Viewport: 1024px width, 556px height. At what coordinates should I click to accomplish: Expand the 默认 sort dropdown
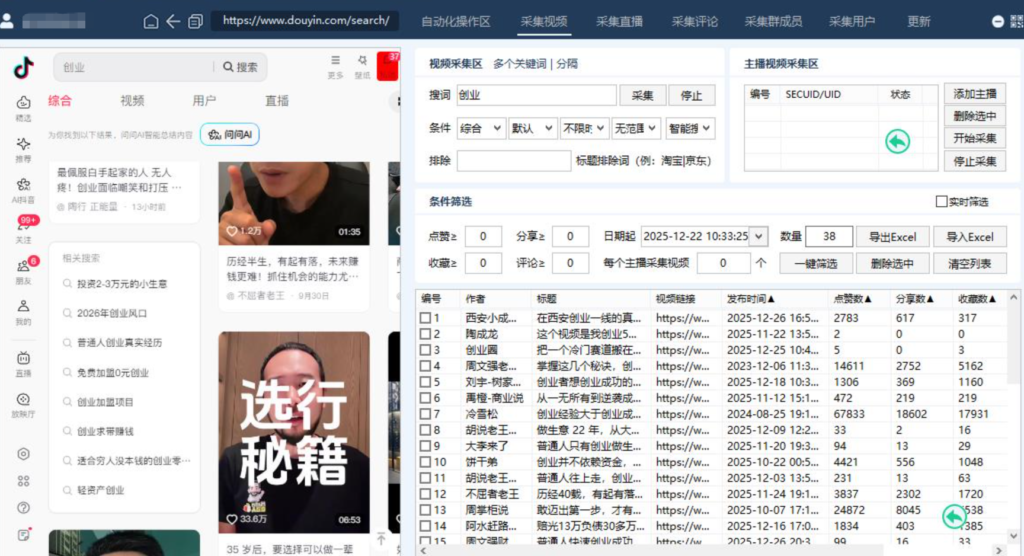click(532, 128)
